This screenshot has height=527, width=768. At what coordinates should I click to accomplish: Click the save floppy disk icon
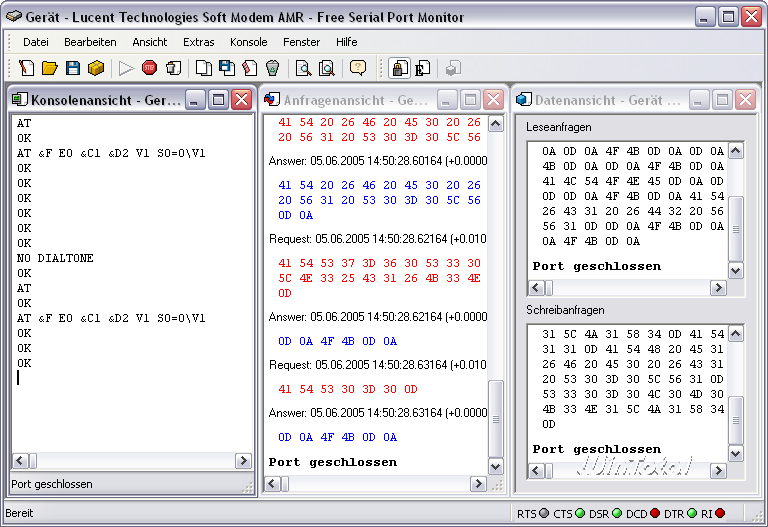(x=73, y=68)
